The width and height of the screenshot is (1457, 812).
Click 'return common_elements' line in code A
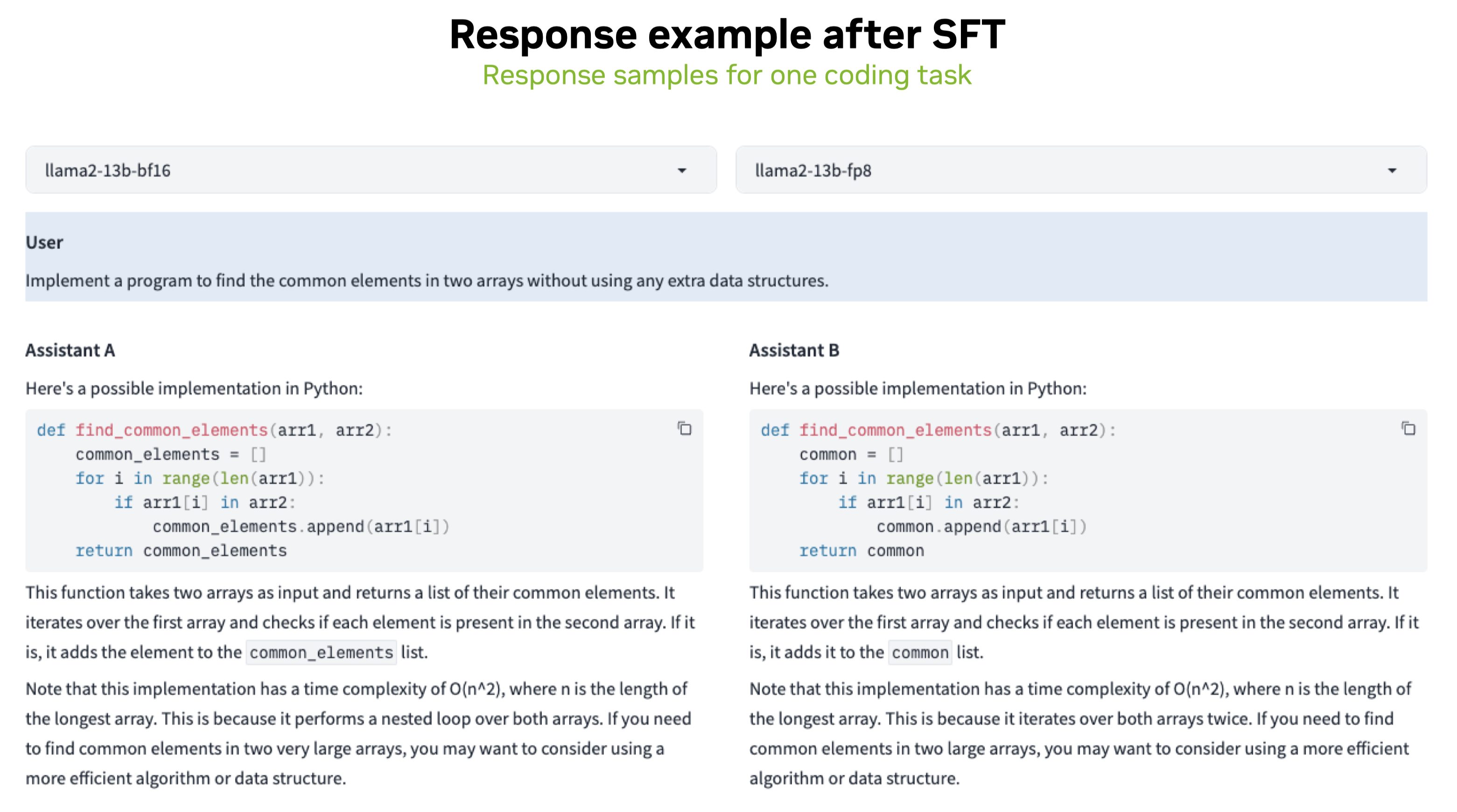coord(181,550)
